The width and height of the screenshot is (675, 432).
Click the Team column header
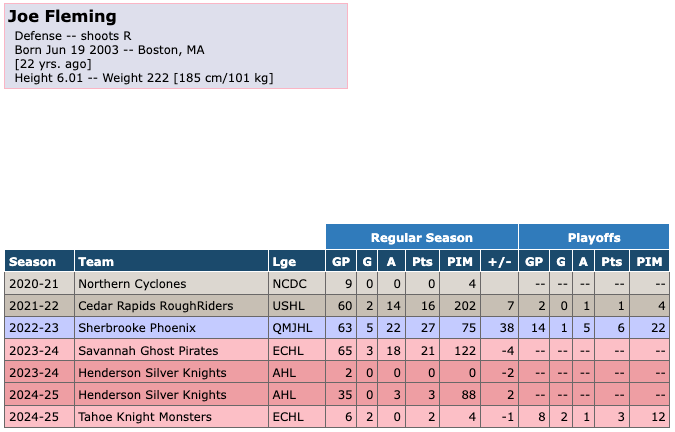[x=96, y=262]
